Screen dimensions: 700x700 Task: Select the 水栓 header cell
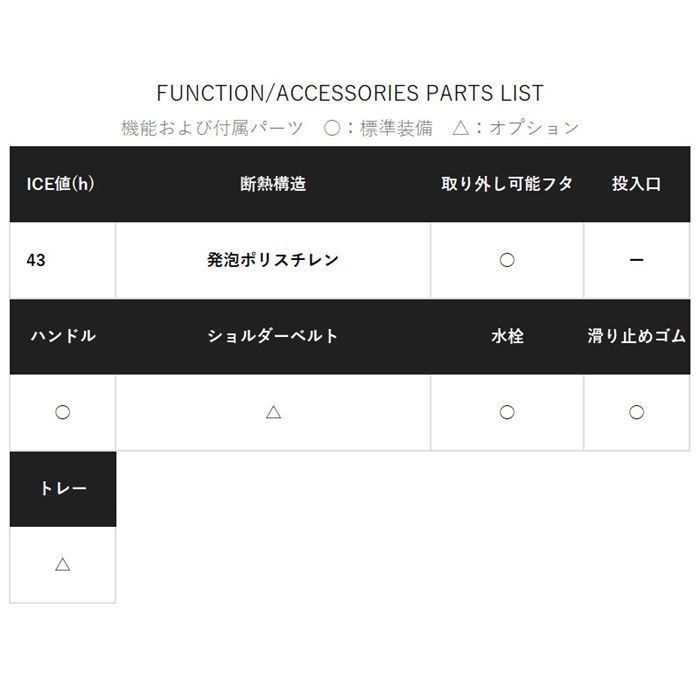point(507,336)
